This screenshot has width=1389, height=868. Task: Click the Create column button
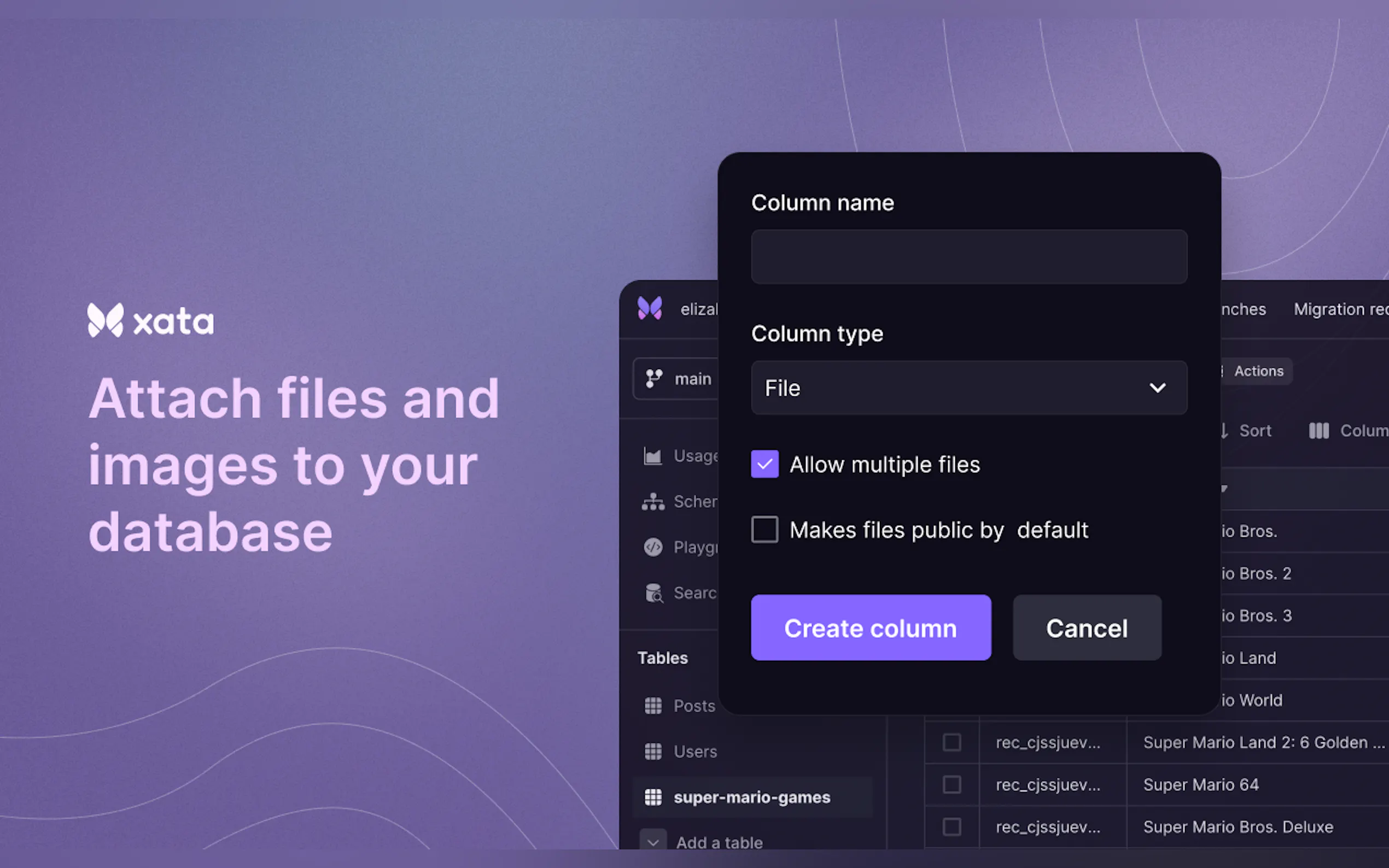871,628
